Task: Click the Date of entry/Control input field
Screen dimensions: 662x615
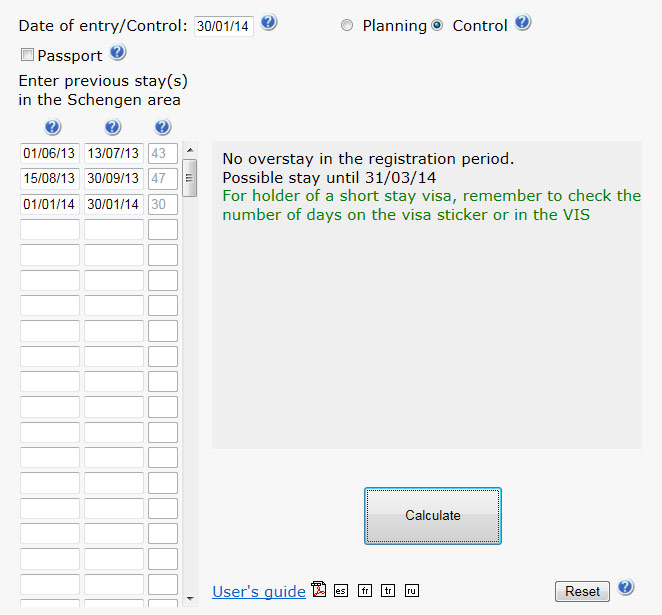Action: 224,26
